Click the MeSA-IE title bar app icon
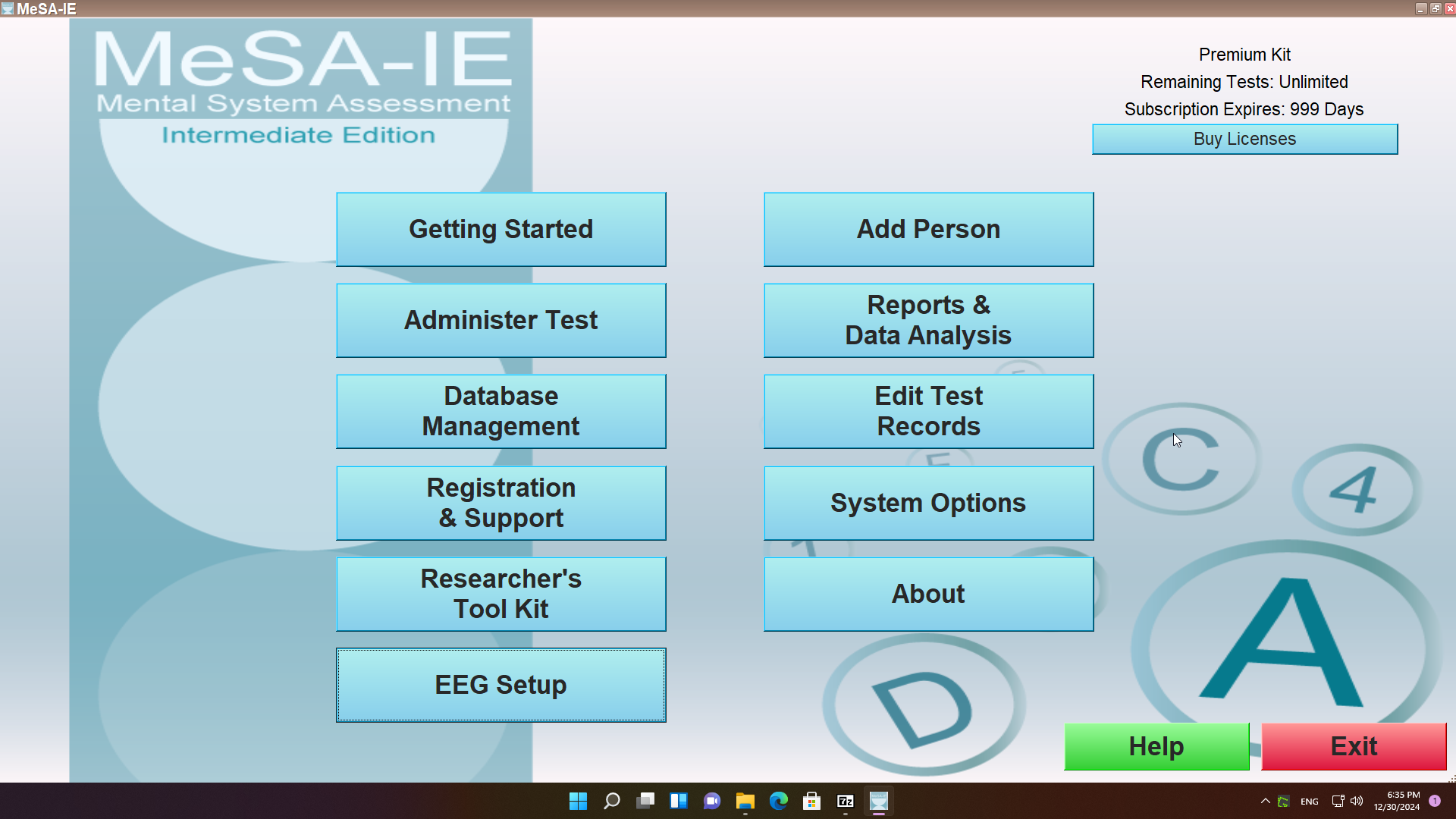This screenshot has width=1456, height=819. point(8,9)
